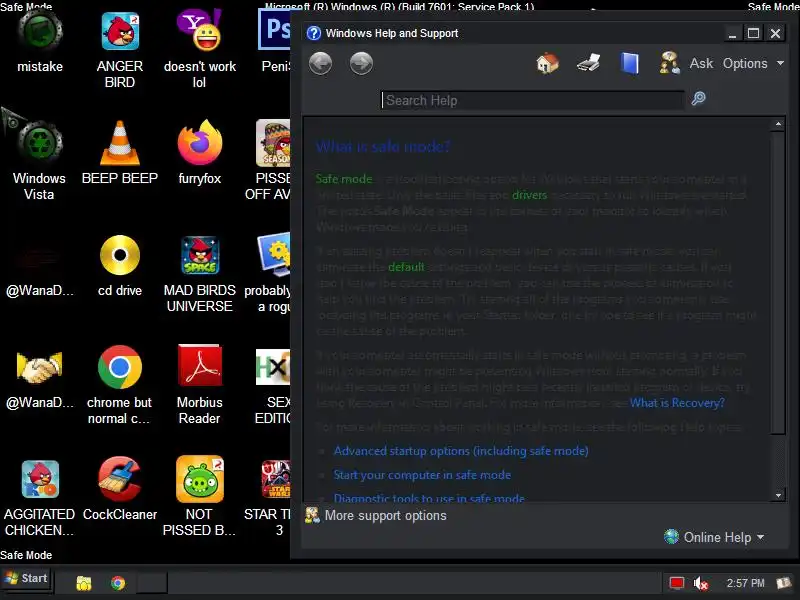Browse Help contents via book icon
800x600 pixels.
[630, 64]
